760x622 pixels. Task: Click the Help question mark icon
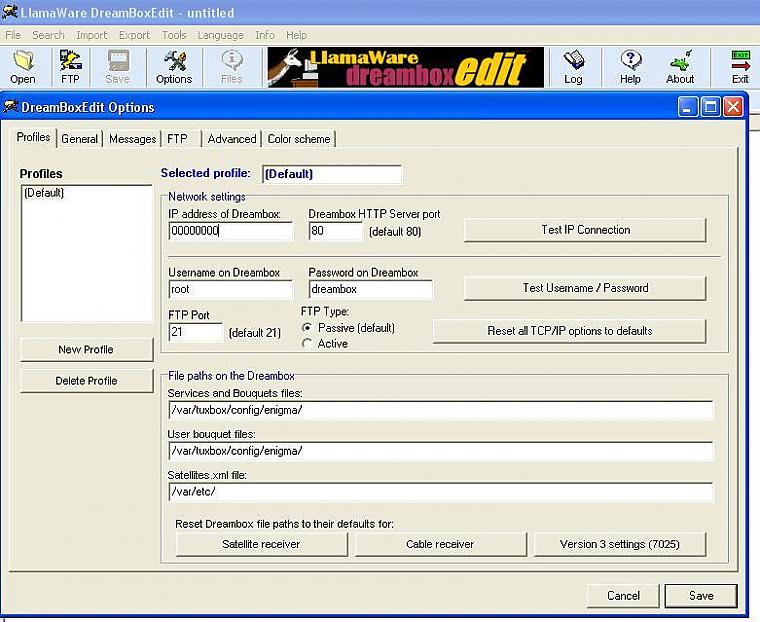(x=630, y=67)
